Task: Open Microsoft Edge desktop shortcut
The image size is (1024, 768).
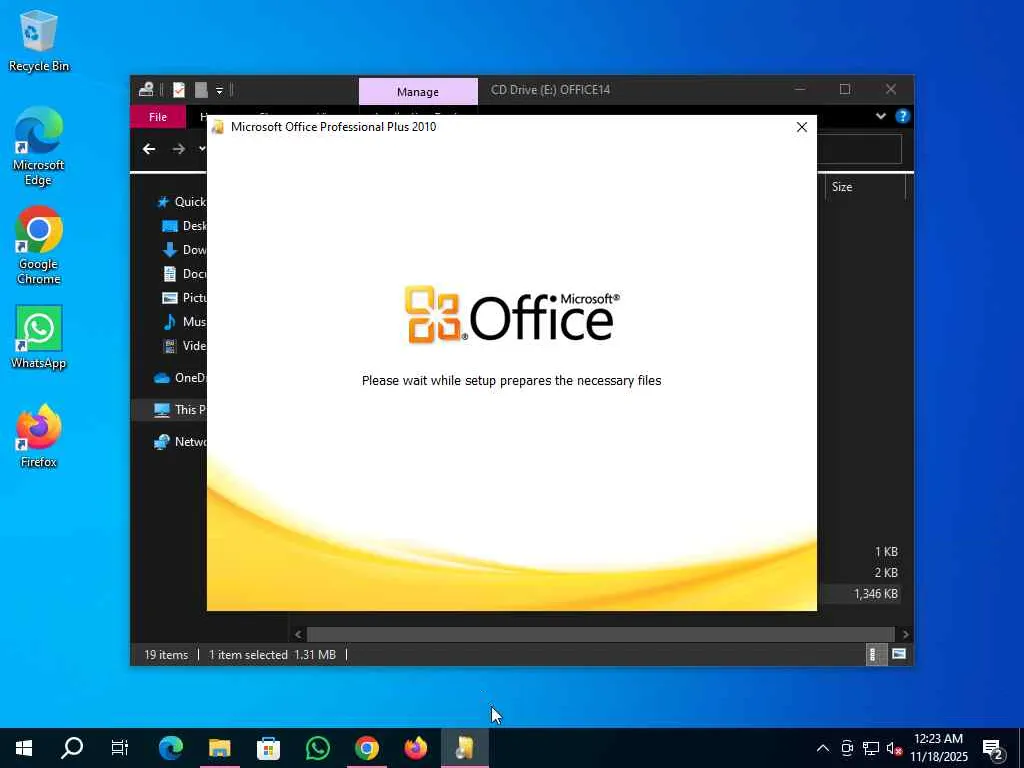Action: 39,146
